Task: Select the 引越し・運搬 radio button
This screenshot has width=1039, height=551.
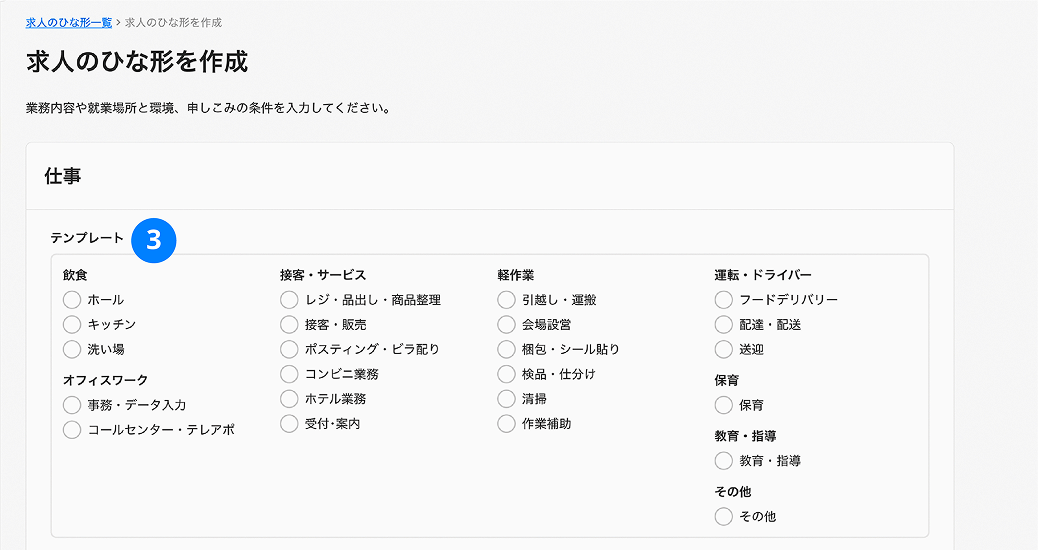Action: point(506,300)
